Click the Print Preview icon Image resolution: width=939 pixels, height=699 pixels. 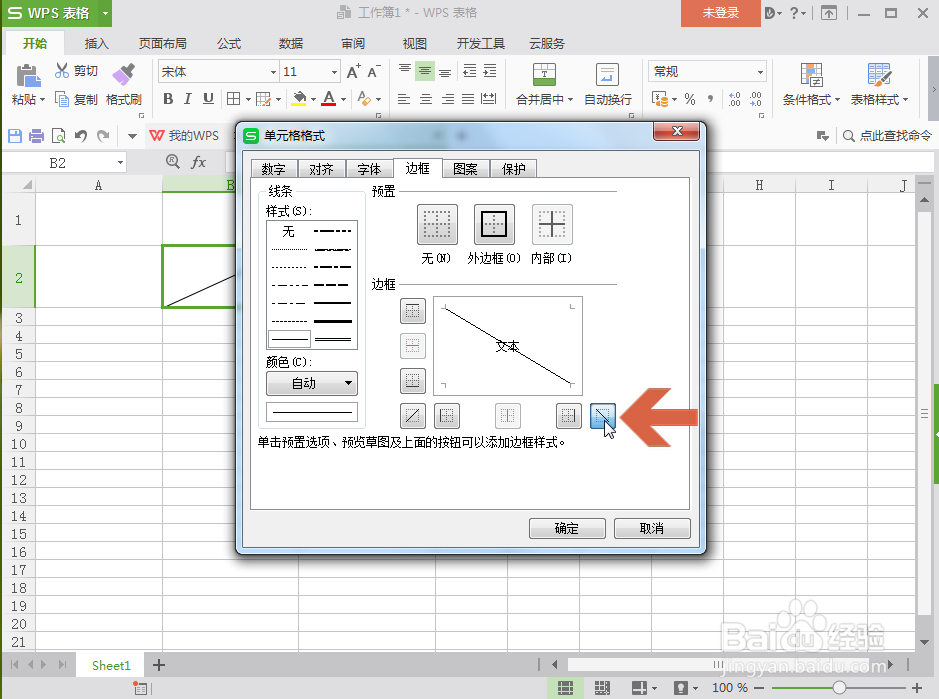point(59,136)
